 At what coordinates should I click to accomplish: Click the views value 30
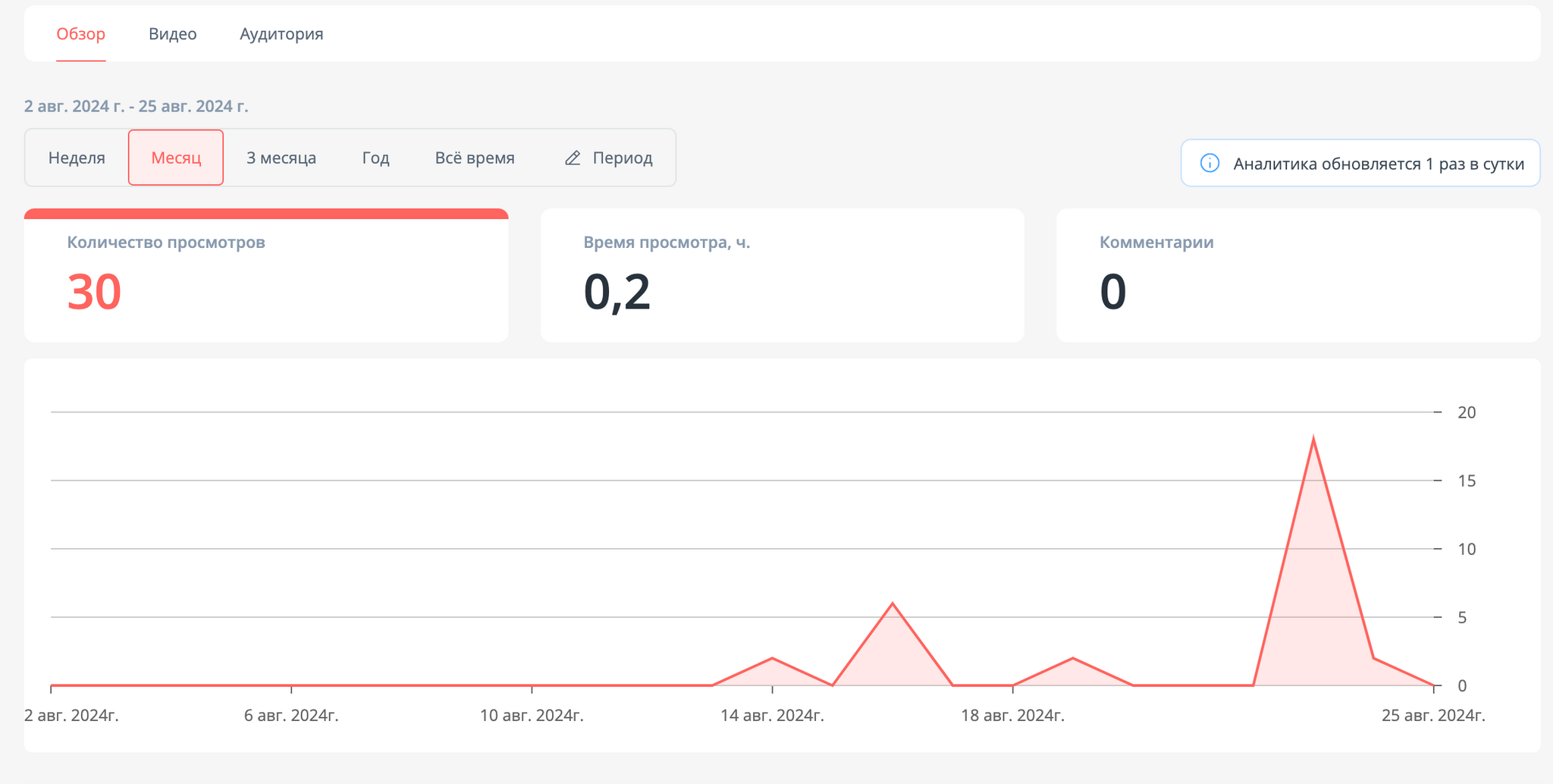94,292
